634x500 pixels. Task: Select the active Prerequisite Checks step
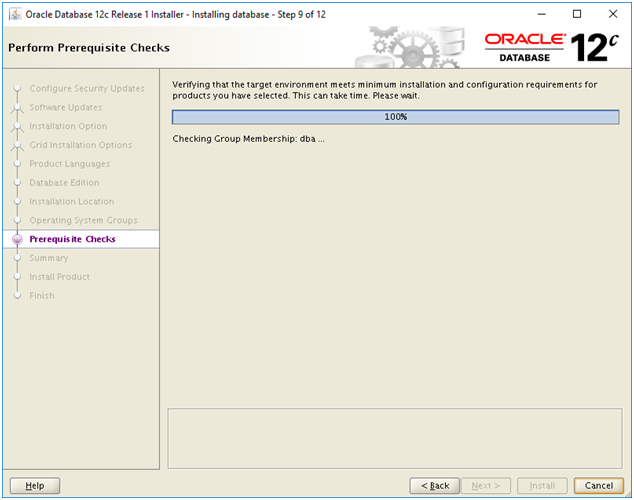(81, 239)
